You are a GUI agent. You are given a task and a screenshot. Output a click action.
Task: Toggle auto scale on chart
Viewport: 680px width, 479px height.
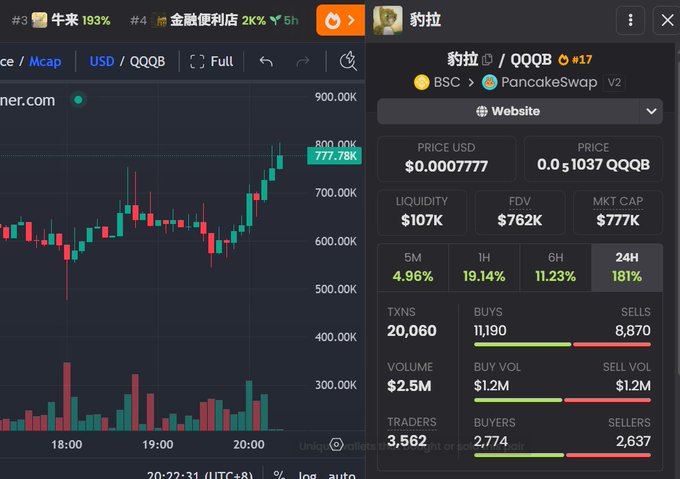342,475
